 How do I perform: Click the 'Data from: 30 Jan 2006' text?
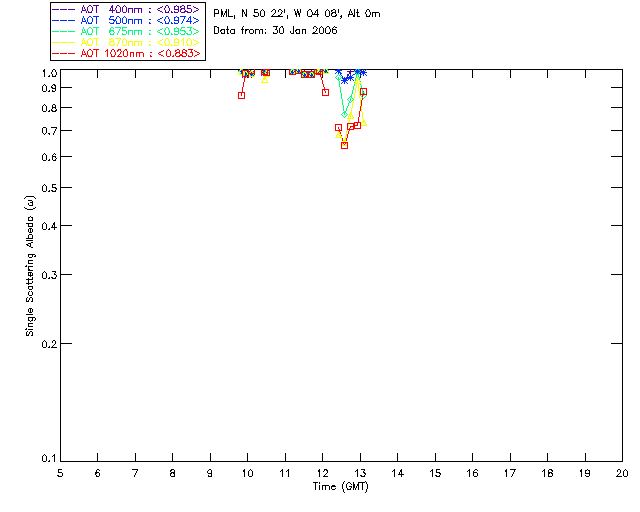[276, 30]
